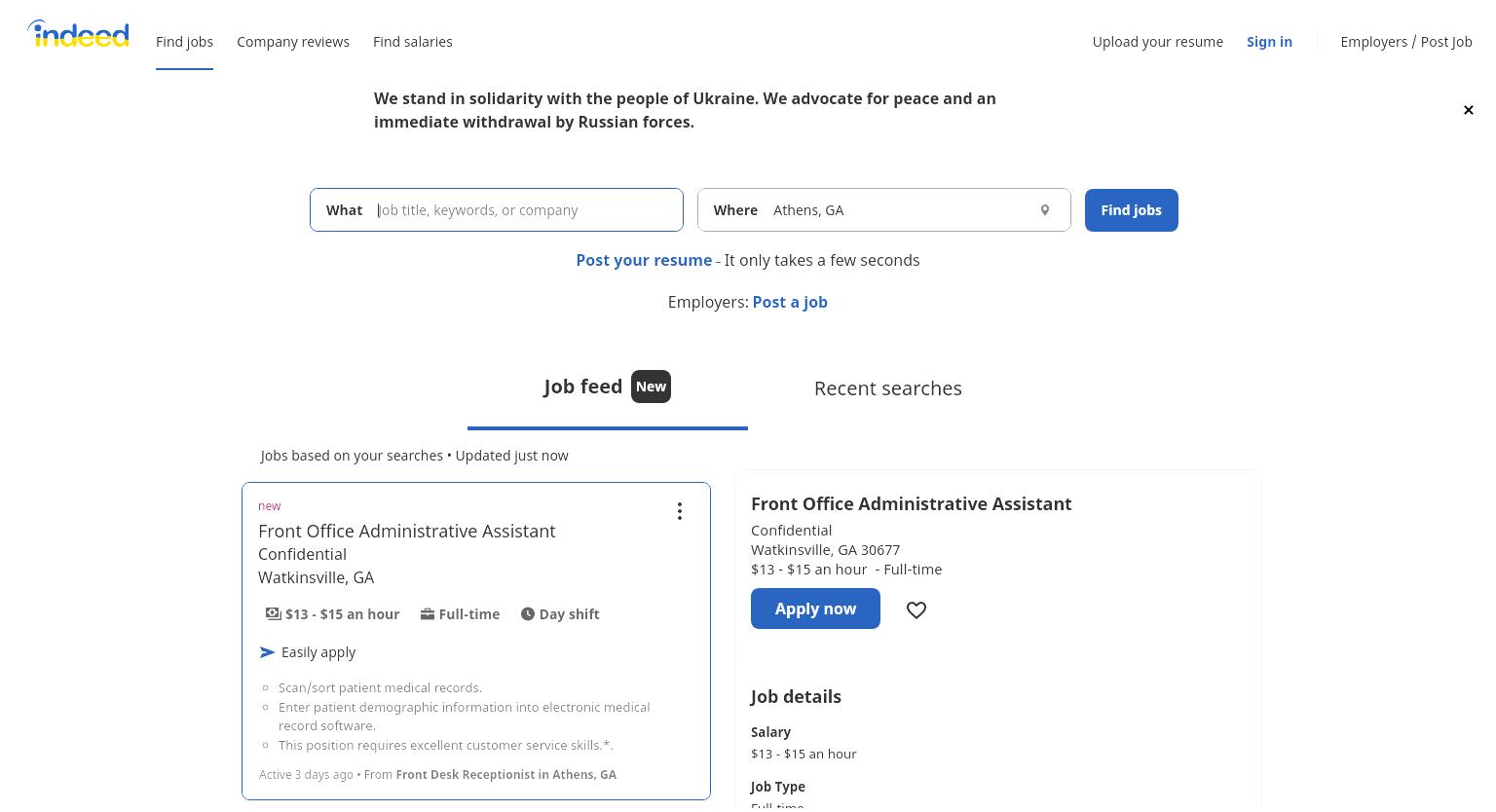This screenshot has width=1496, height=812.
Task: Click the detail pane job title heading
Action: pos(912,503)
